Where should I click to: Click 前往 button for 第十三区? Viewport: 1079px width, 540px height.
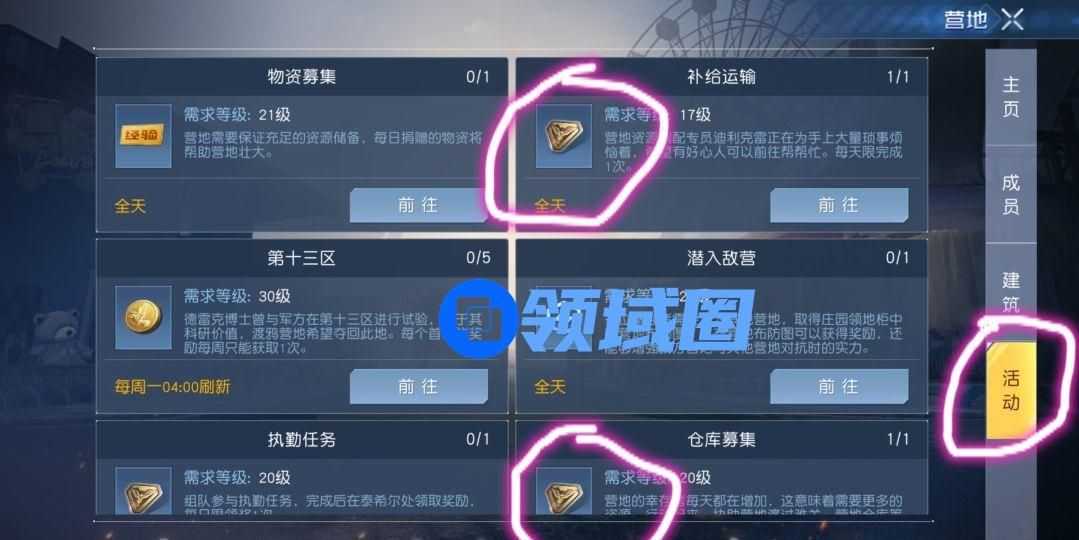[x=418, y=387]
